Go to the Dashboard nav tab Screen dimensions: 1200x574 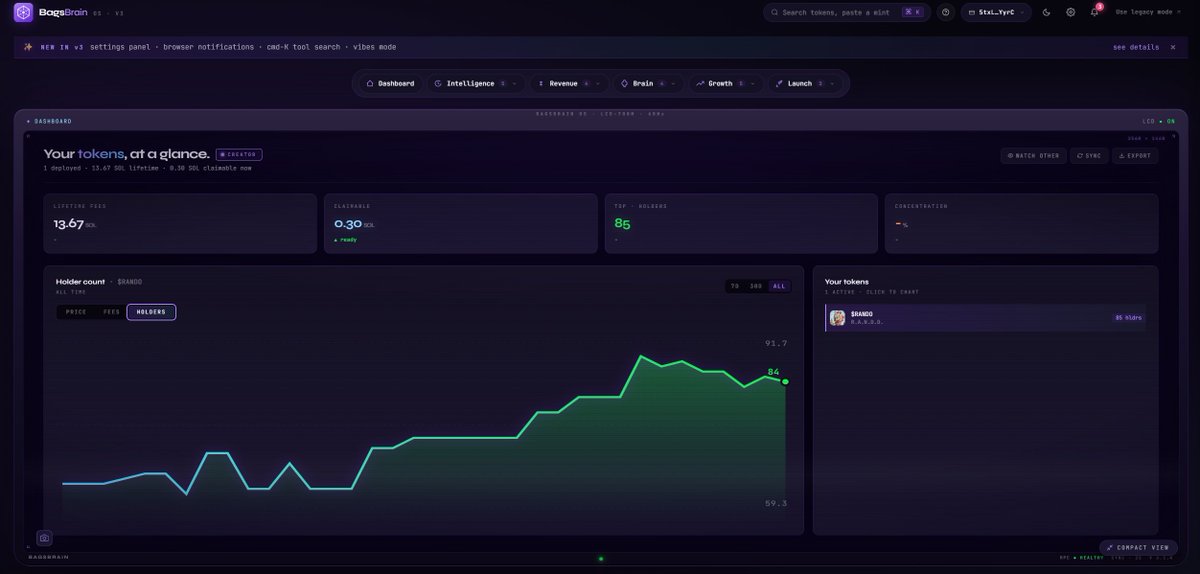390,84
